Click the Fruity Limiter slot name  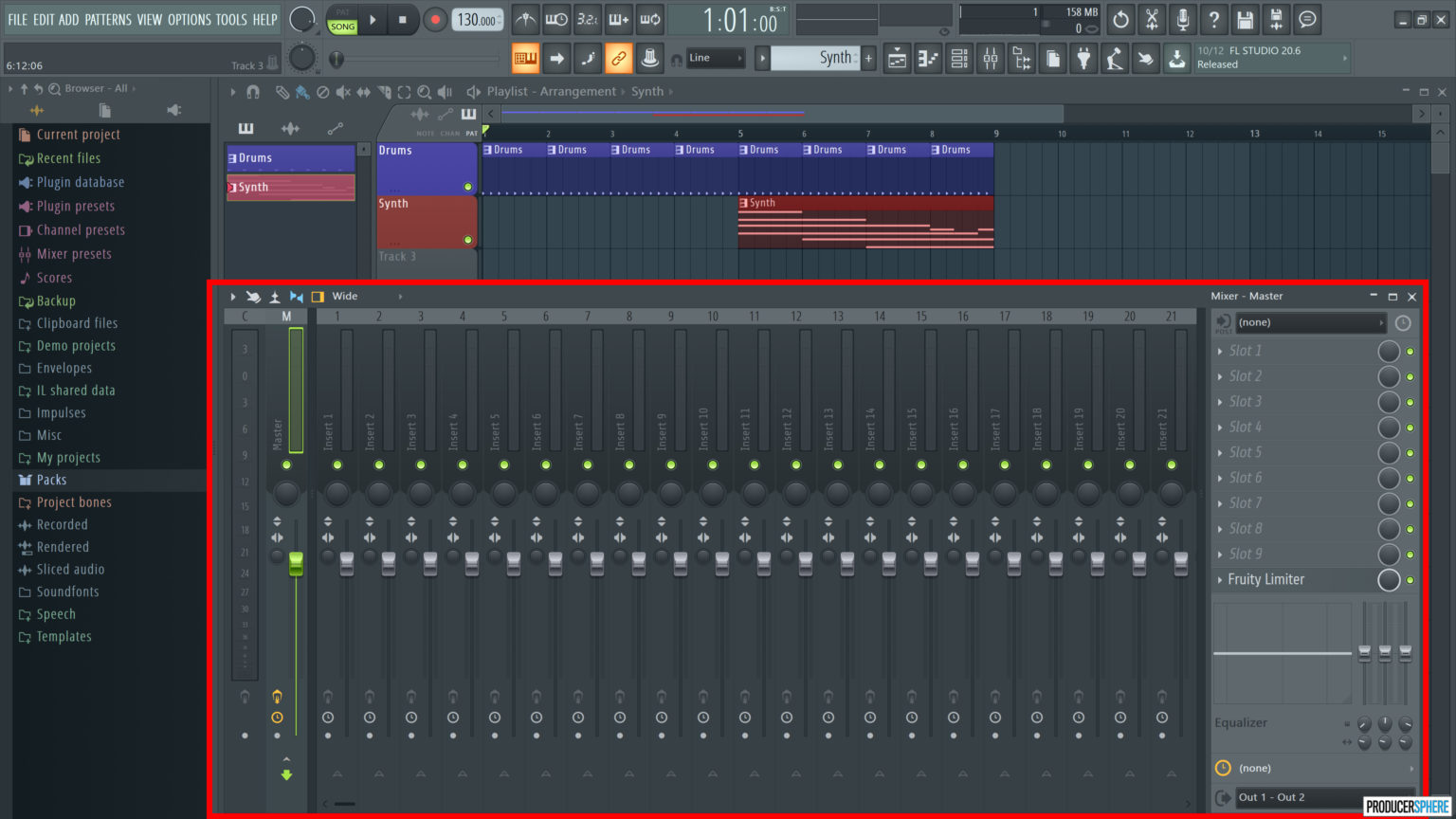tap(1267, 579)
